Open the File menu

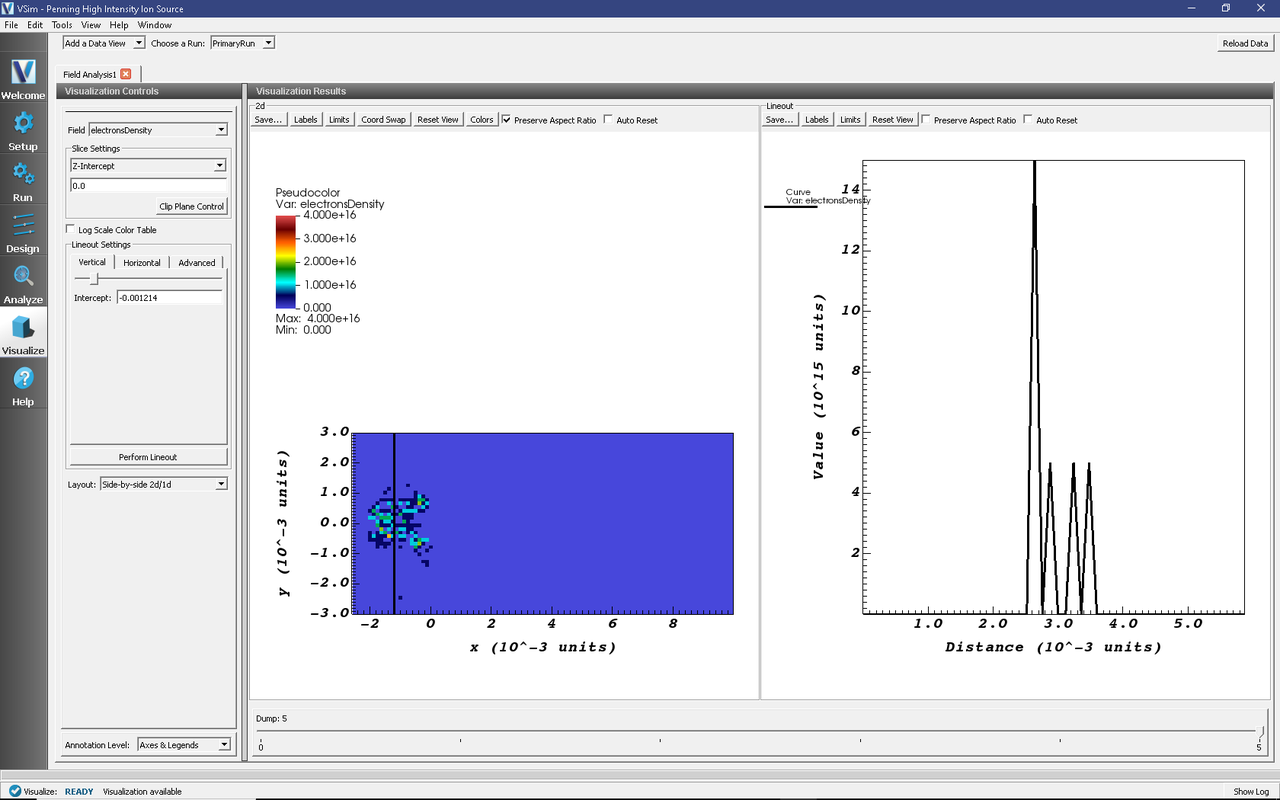11,25
